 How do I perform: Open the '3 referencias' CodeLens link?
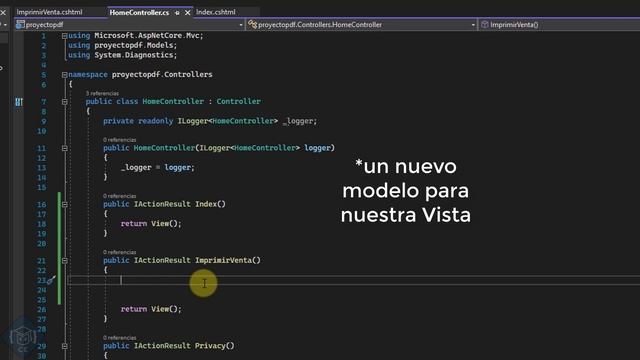coord(102,93)
